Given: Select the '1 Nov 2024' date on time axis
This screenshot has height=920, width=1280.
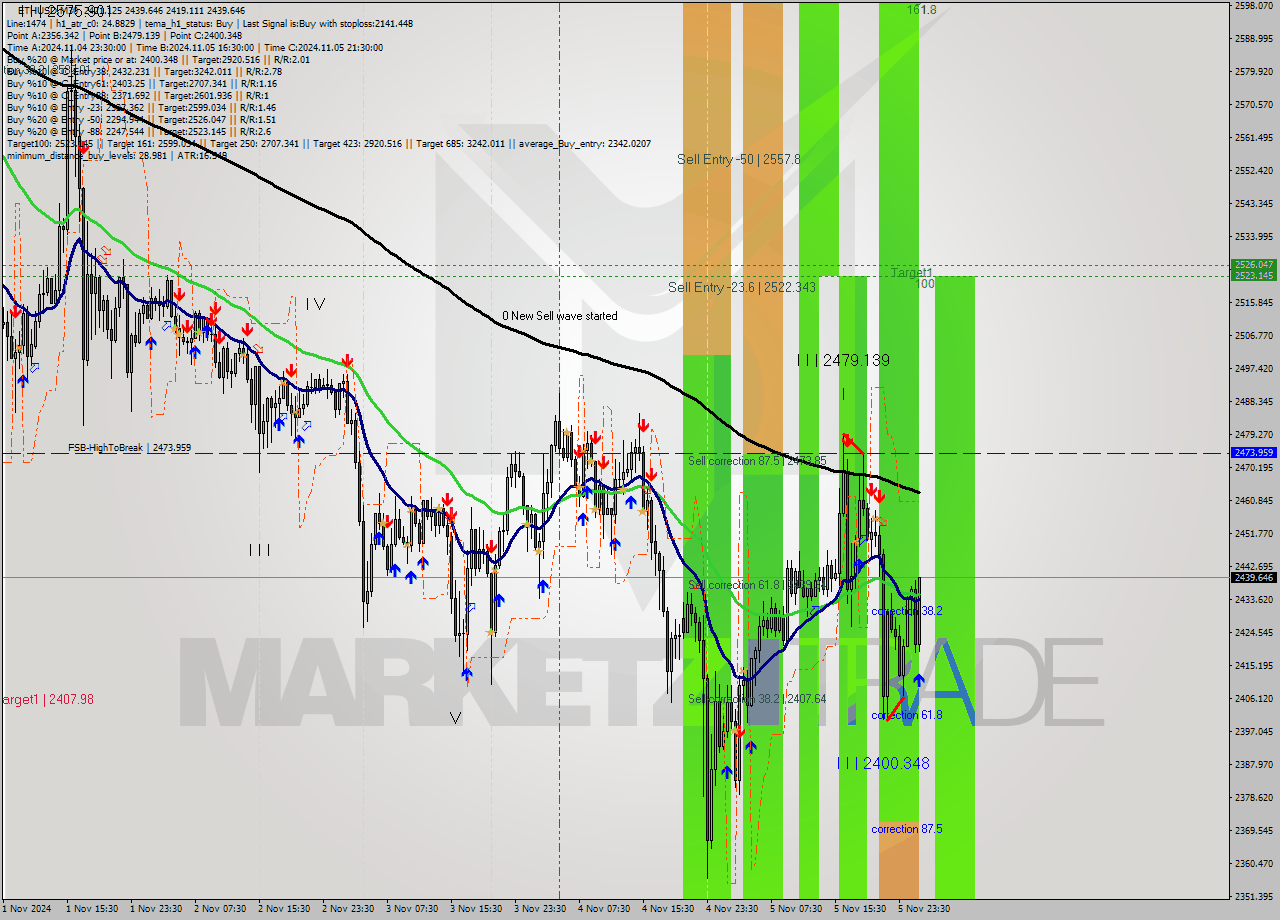Looking at the screenshot, I should [25, 909].
